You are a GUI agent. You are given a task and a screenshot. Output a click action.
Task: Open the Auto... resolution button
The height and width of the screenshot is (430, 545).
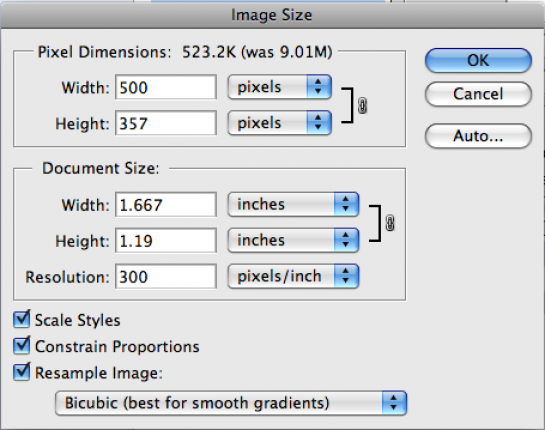point(478,136)
